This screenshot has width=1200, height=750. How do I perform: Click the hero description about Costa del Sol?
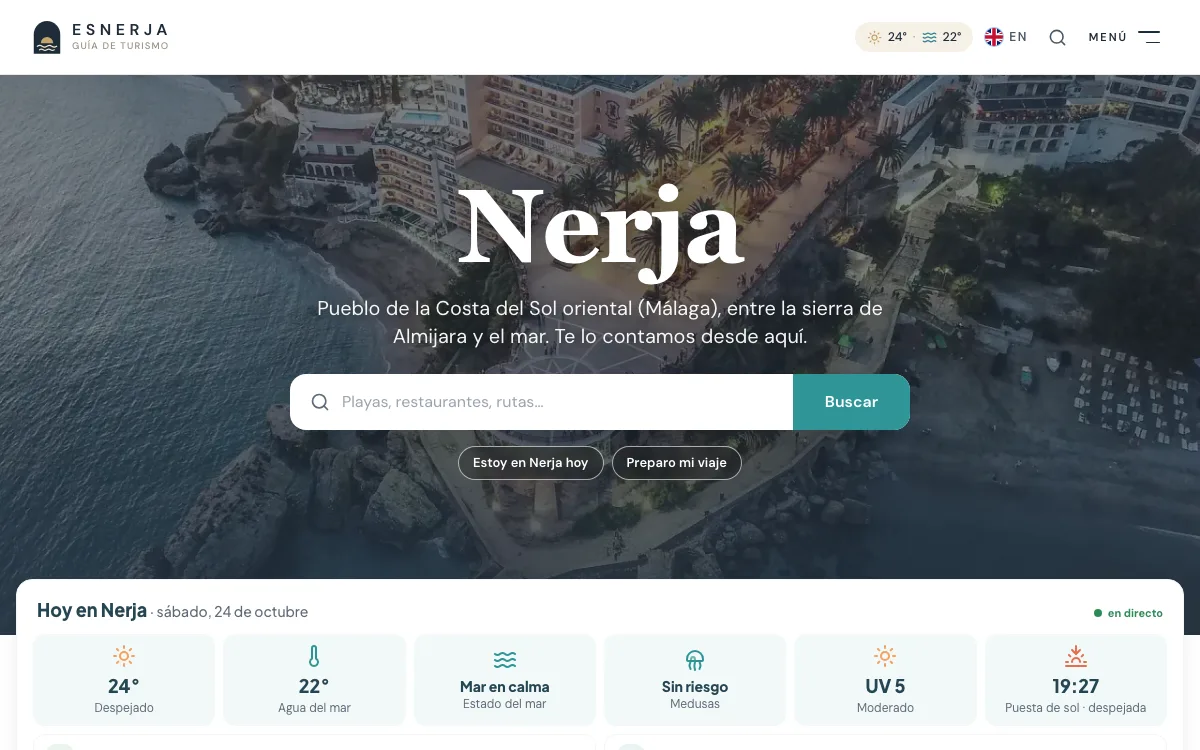[x=600, y=322]
